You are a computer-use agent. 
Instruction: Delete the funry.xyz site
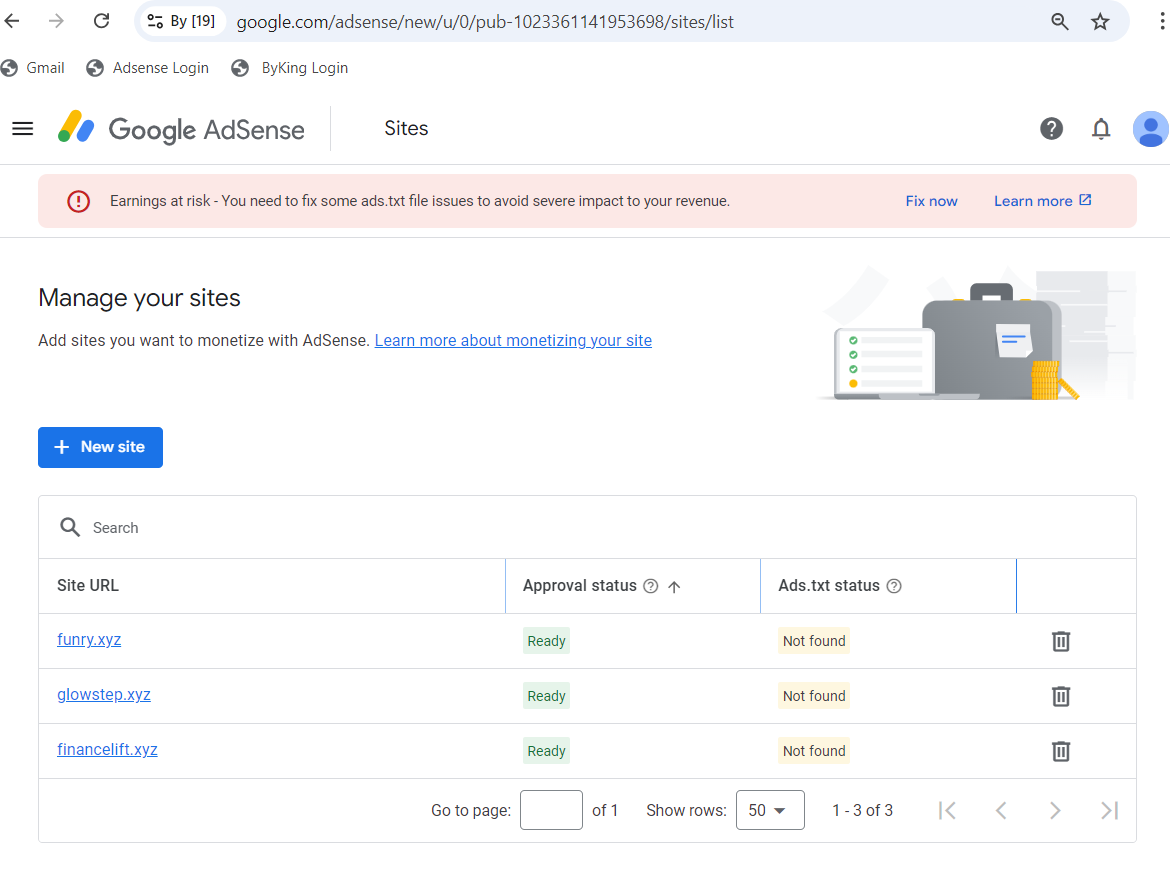1061,641
